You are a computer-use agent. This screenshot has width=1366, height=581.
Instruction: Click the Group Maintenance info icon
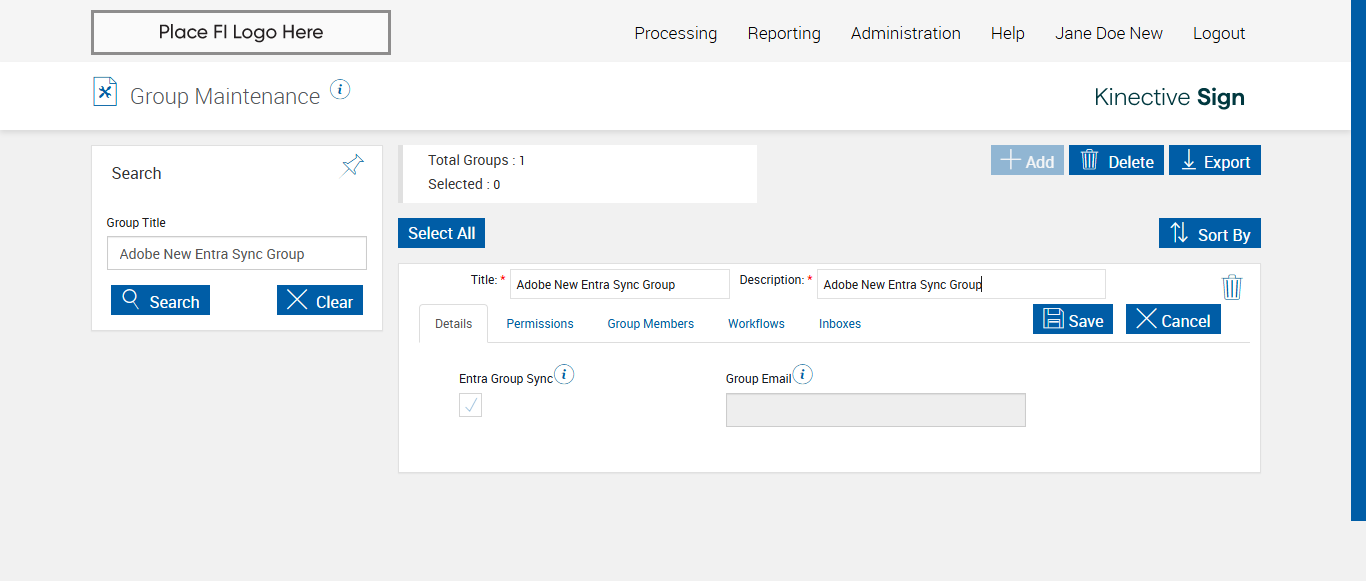pos(340,90)
